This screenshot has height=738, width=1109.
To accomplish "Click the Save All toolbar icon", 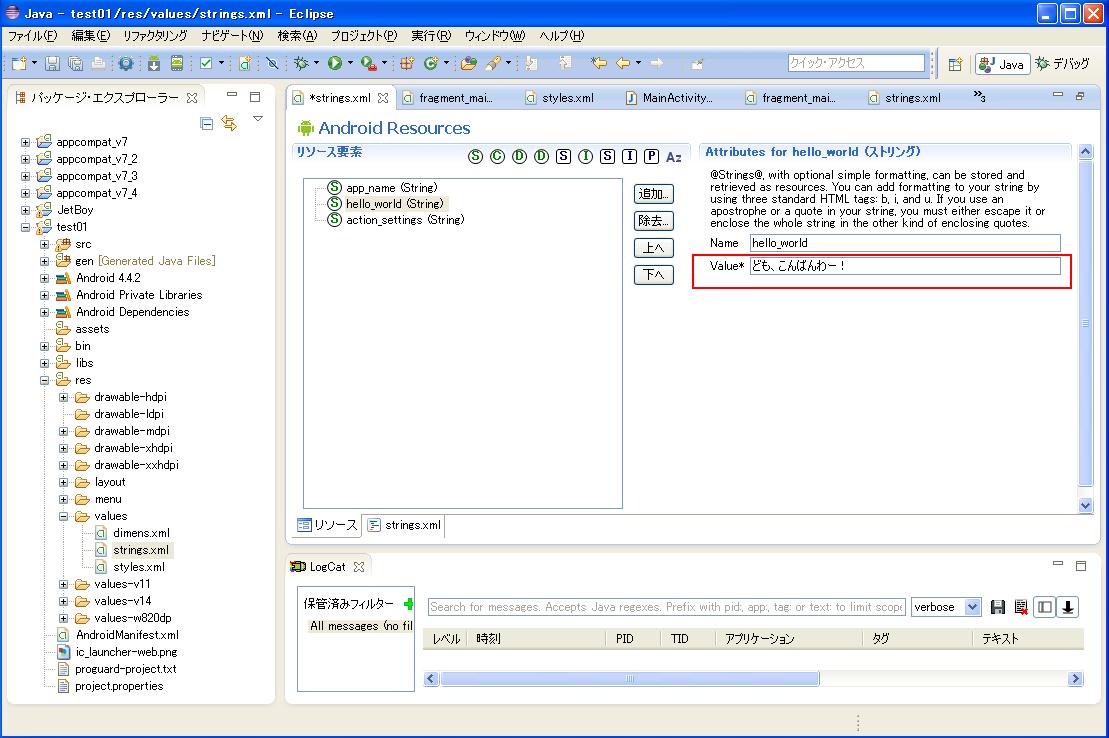I will pyautogui.click(x=75, y=64).
